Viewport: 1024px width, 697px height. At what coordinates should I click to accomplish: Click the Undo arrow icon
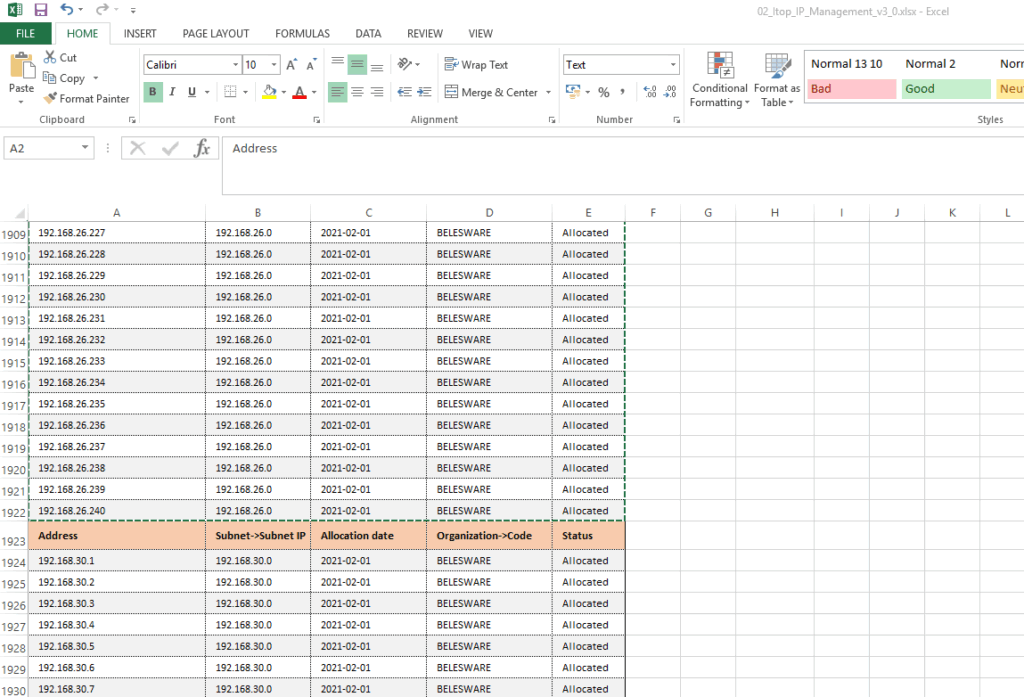pos(66,10)
